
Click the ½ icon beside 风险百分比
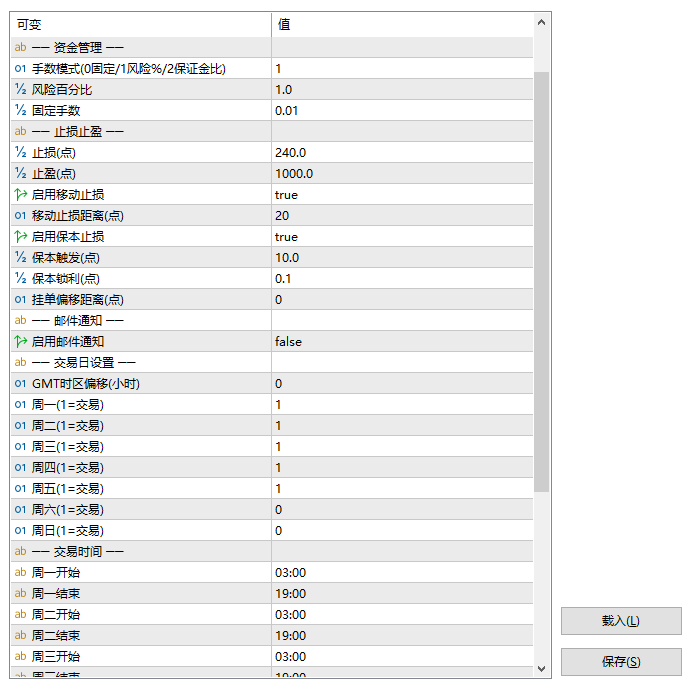click(20, 89)
